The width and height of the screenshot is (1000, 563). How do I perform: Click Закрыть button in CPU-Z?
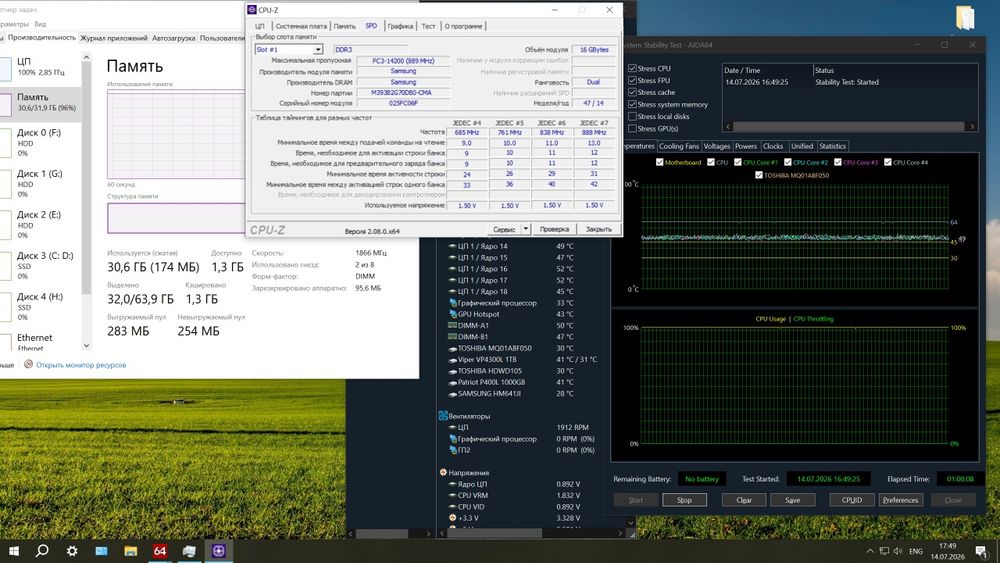point(598,229)
